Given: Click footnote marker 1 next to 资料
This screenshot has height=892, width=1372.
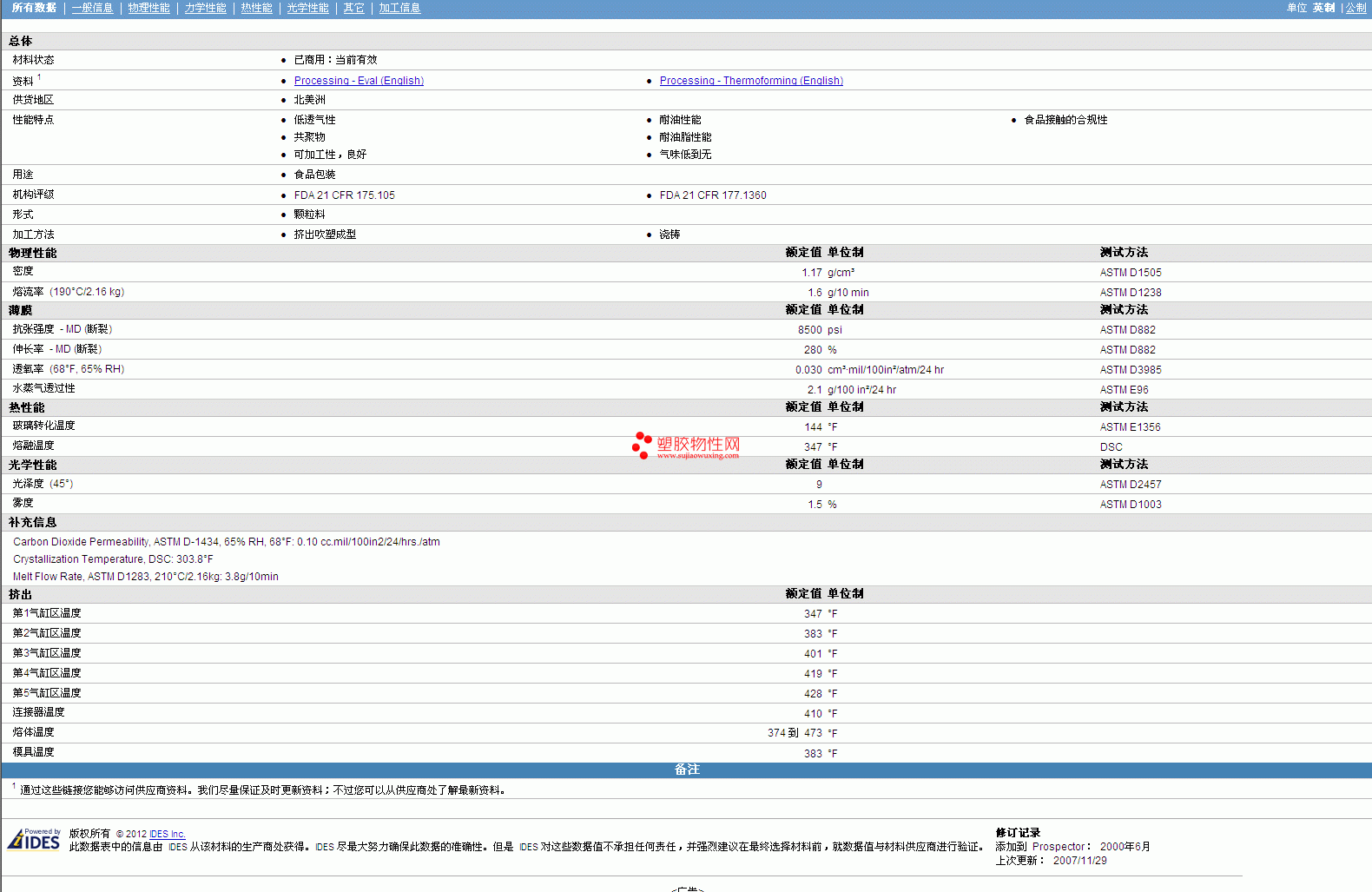Looking at the screenshot, I should 39,77.
